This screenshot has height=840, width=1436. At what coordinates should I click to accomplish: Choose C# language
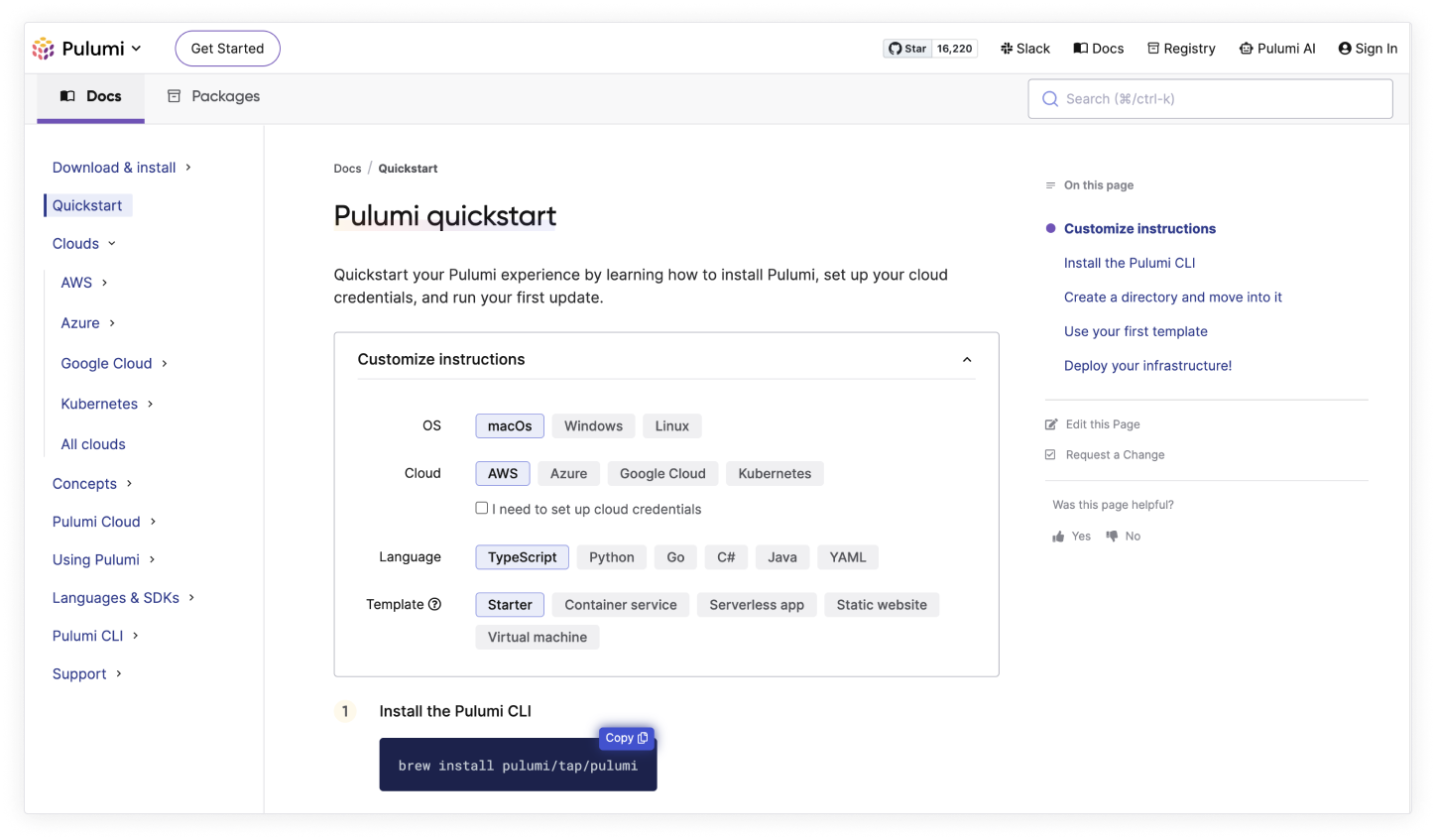pyautogui.click(x=726, y=557)
